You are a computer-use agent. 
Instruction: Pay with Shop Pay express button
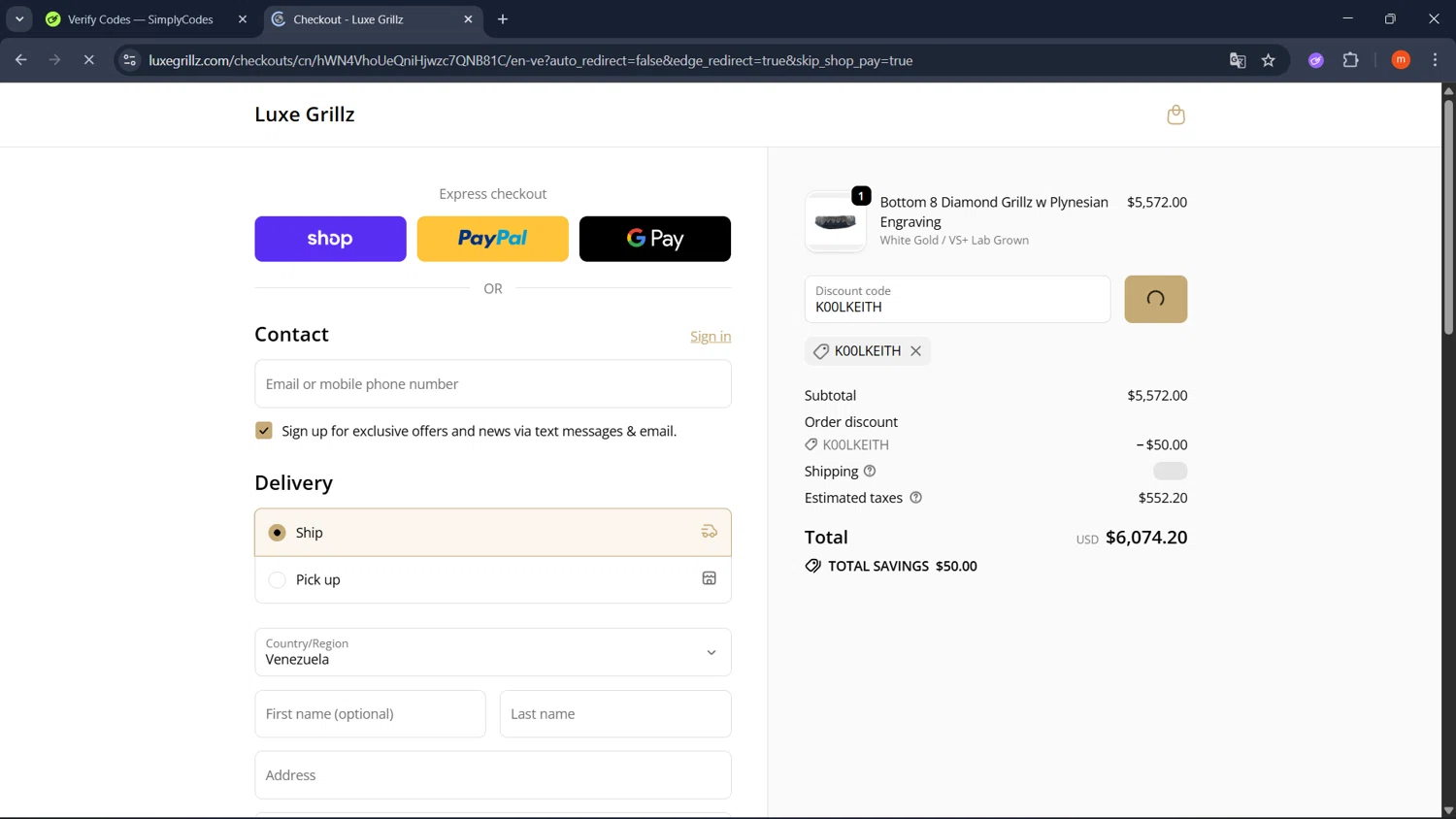coord(330,239)
